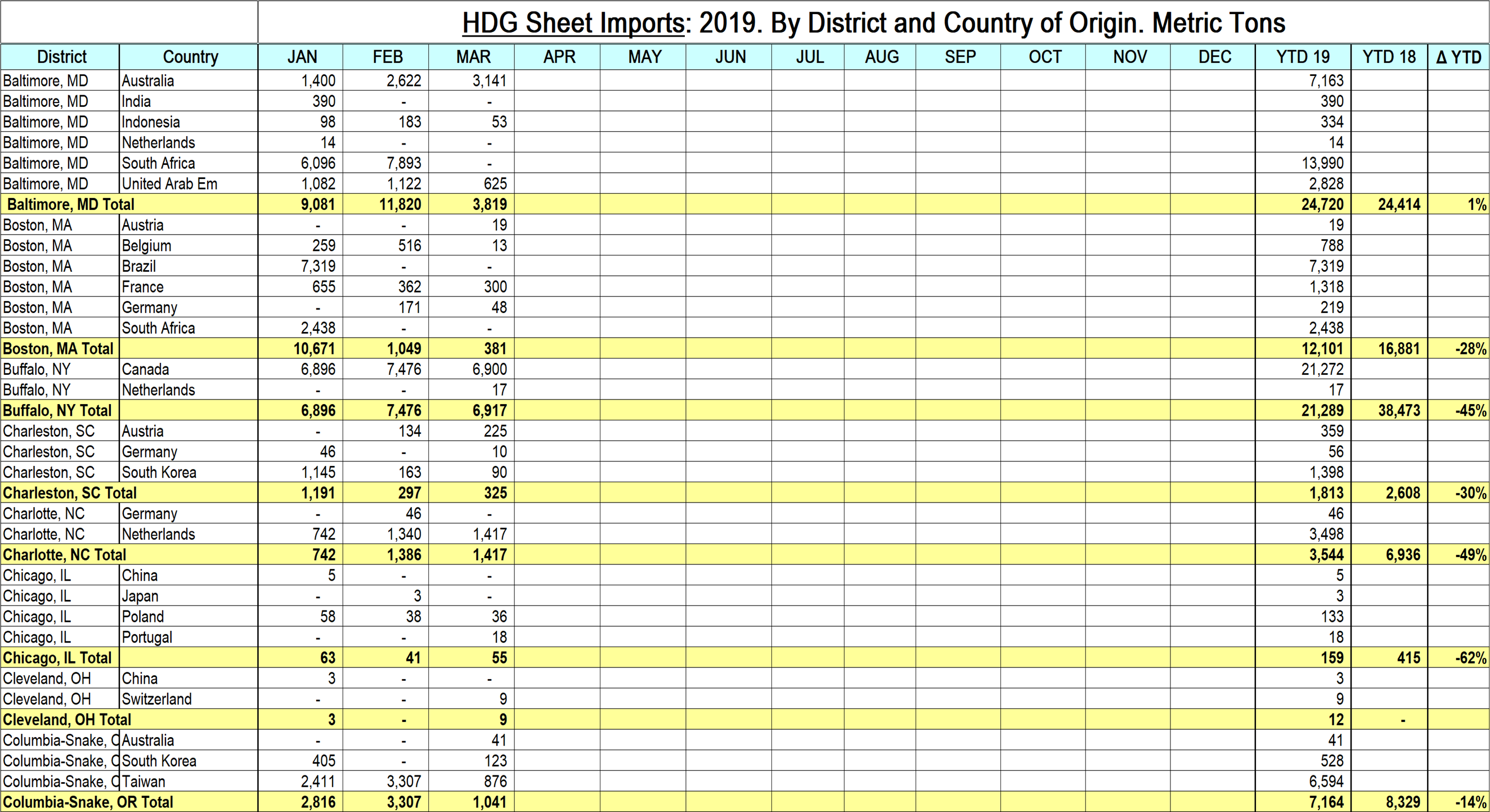Click the HDG Sheet Imports title
The height and width of the screenshot is (812, 1490).
click(x=873, y=23)
